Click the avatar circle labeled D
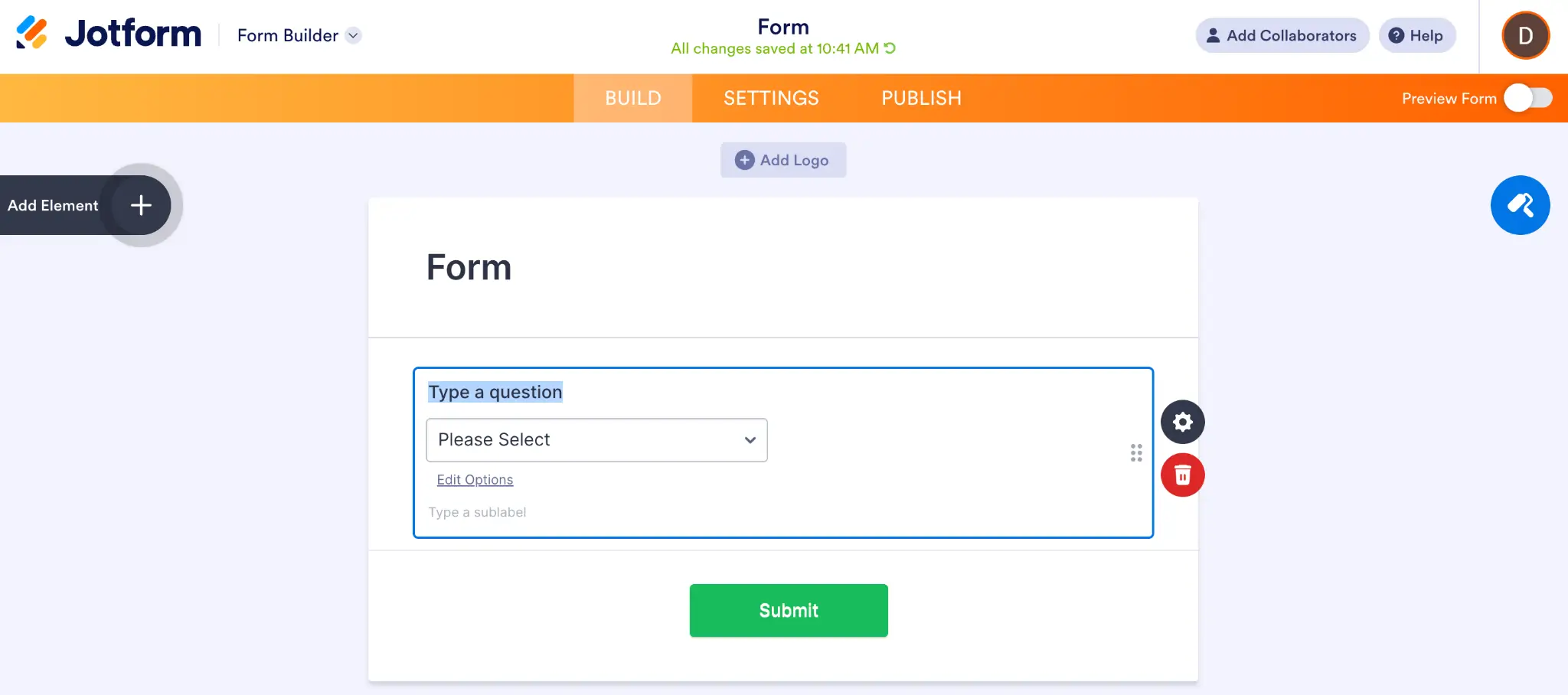1568x695 pixels. point(1524,35)
